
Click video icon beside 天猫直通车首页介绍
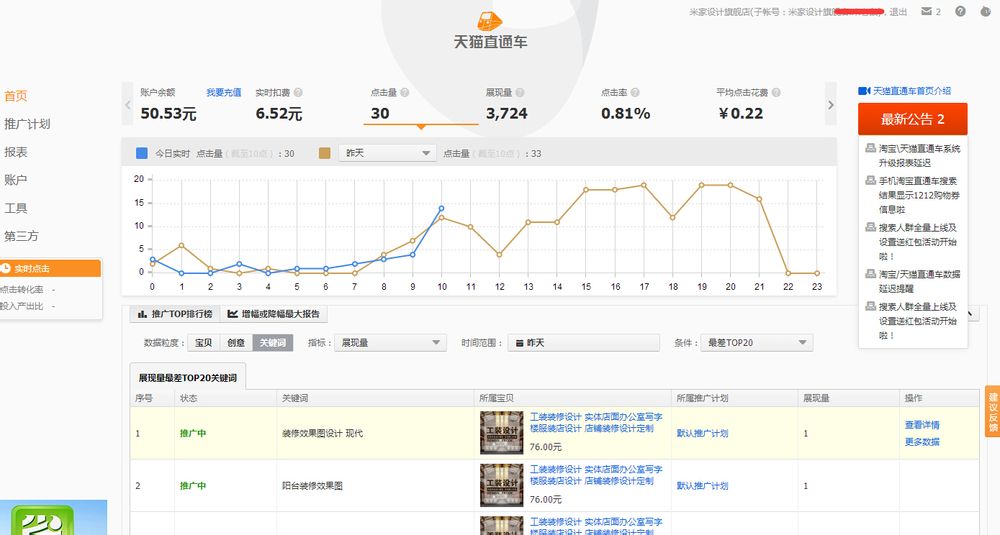click(x=864, y=91)
